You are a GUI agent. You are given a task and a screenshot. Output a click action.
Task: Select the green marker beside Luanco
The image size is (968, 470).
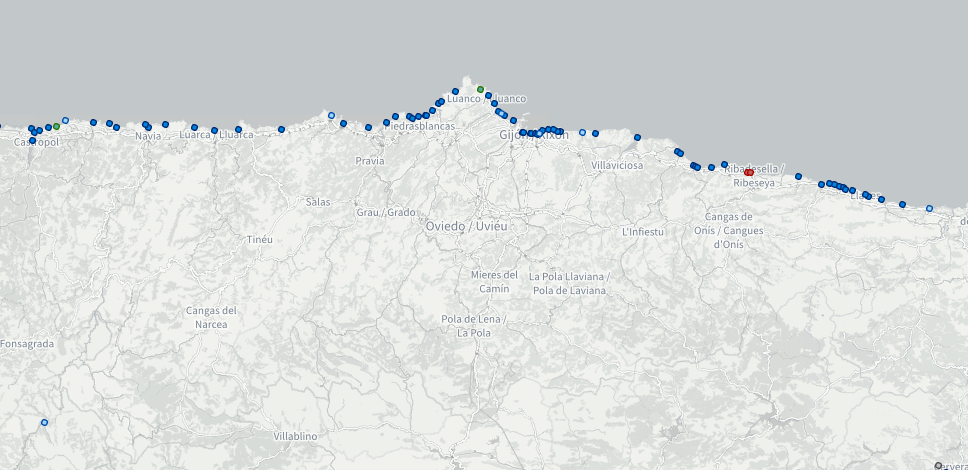(x=480, y=90)
